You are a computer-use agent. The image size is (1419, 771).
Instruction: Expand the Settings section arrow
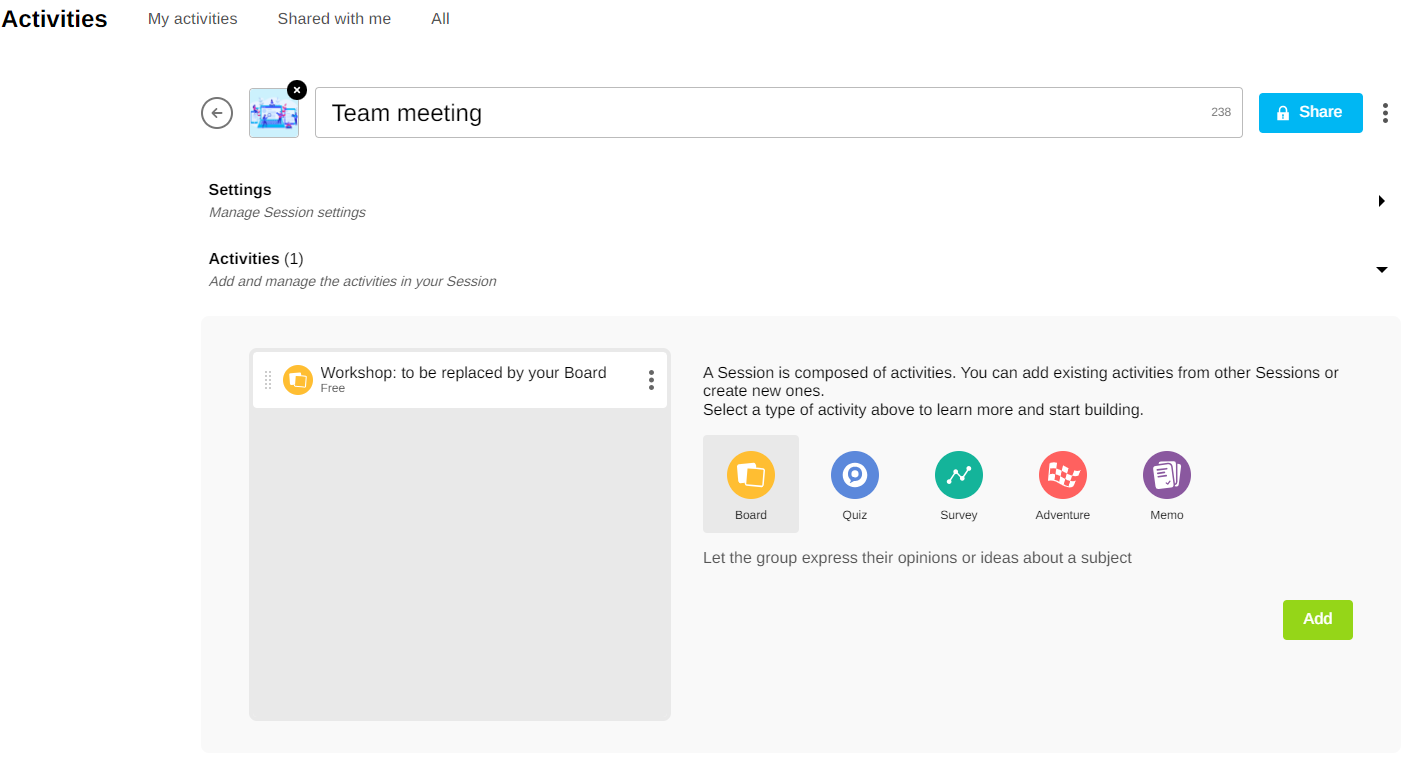click(x=1381, y=201)
